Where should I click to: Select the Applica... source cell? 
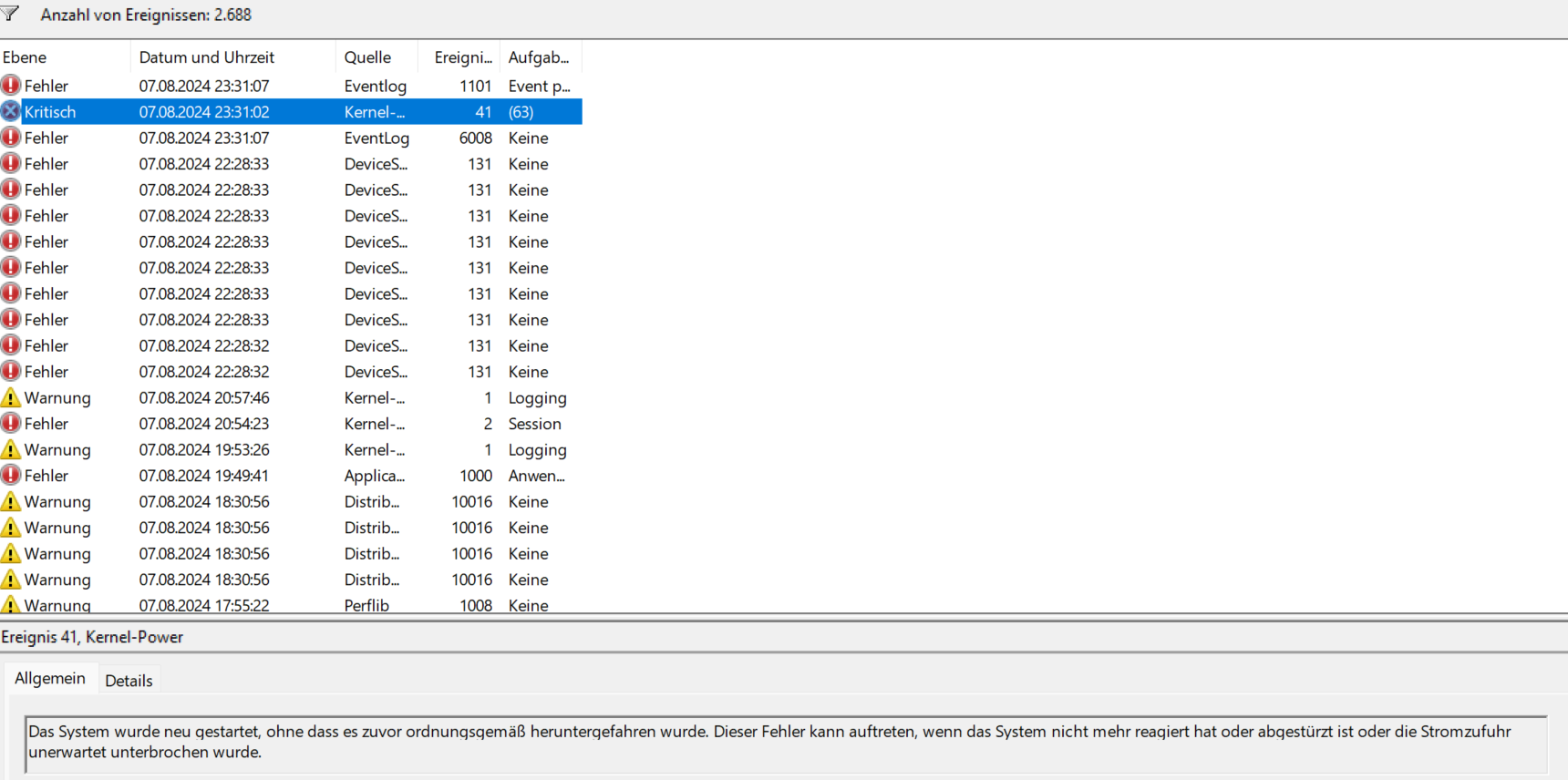click(375, 476)
